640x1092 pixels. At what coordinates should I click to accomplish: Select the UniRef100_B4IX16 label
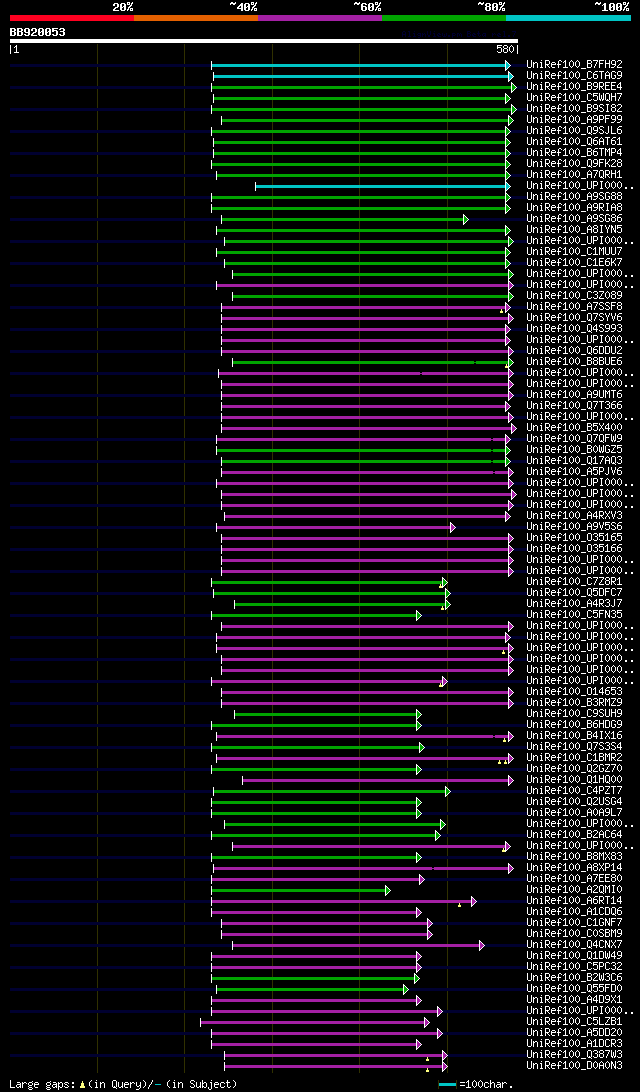click(x=575, y=735)
